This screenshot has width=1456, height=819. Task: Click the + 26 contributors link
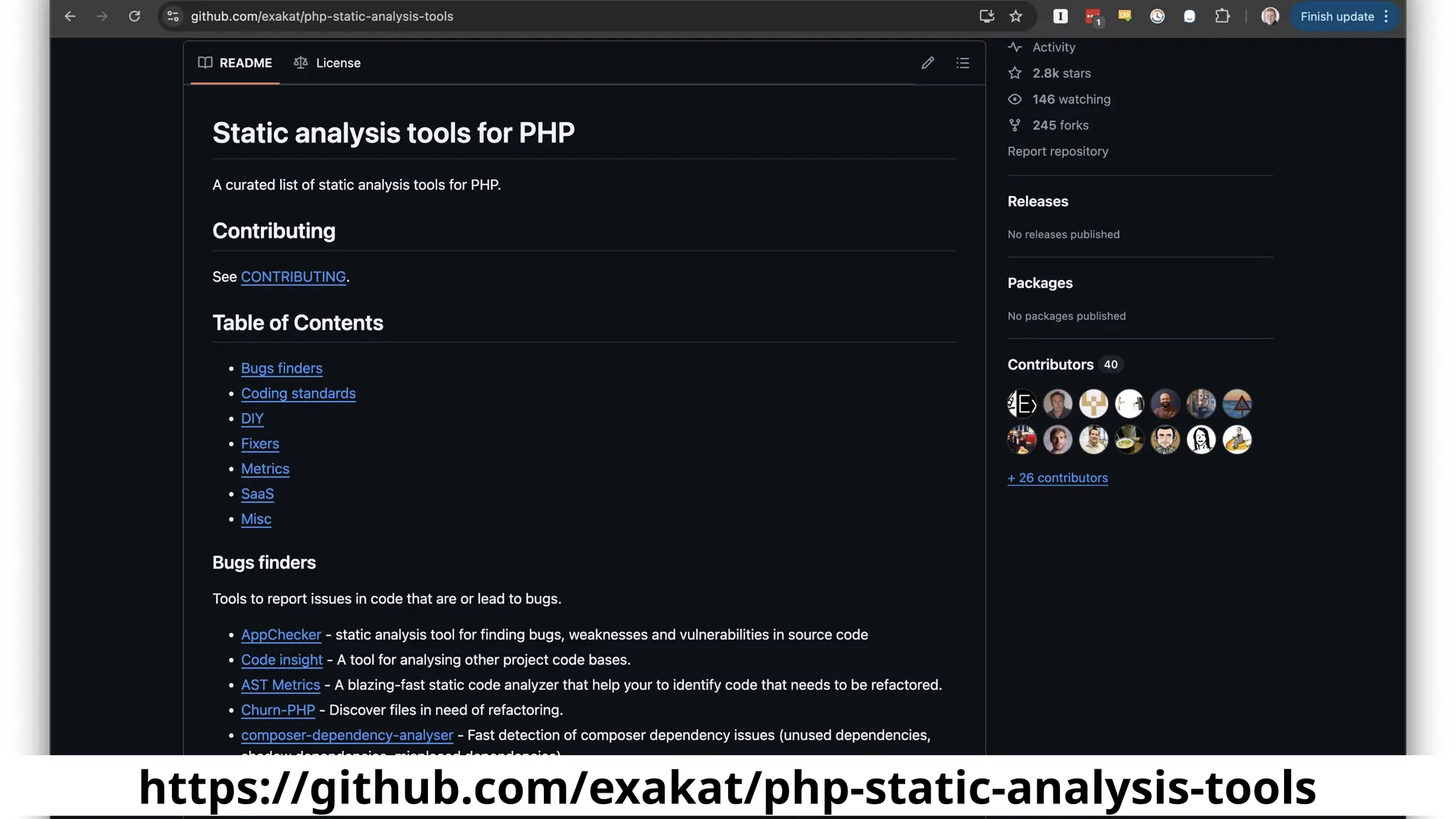pos(1058,478)
